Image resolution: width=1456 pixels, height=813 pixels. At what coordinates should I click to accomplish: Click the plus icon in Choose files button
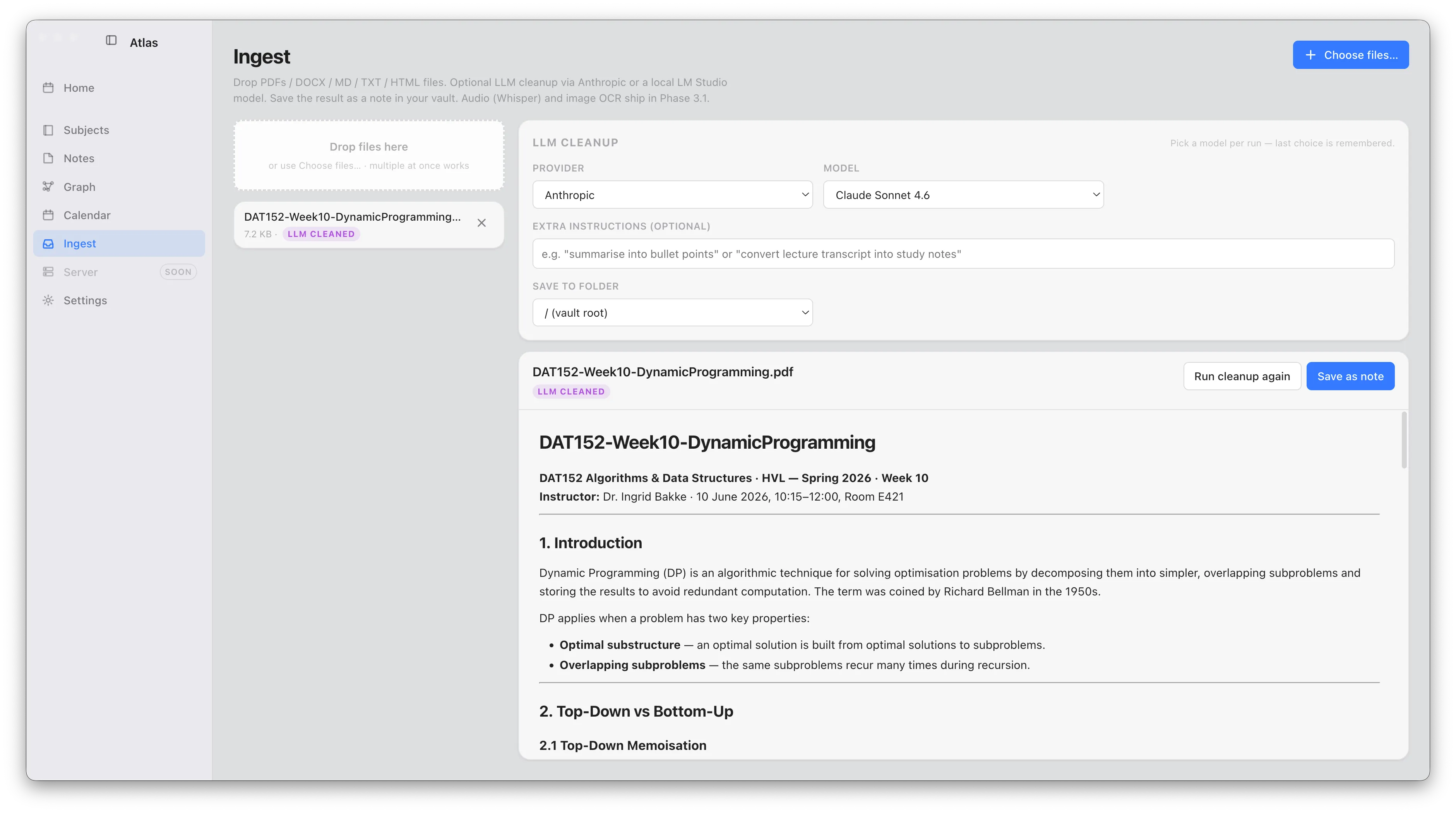point(1311,55)
